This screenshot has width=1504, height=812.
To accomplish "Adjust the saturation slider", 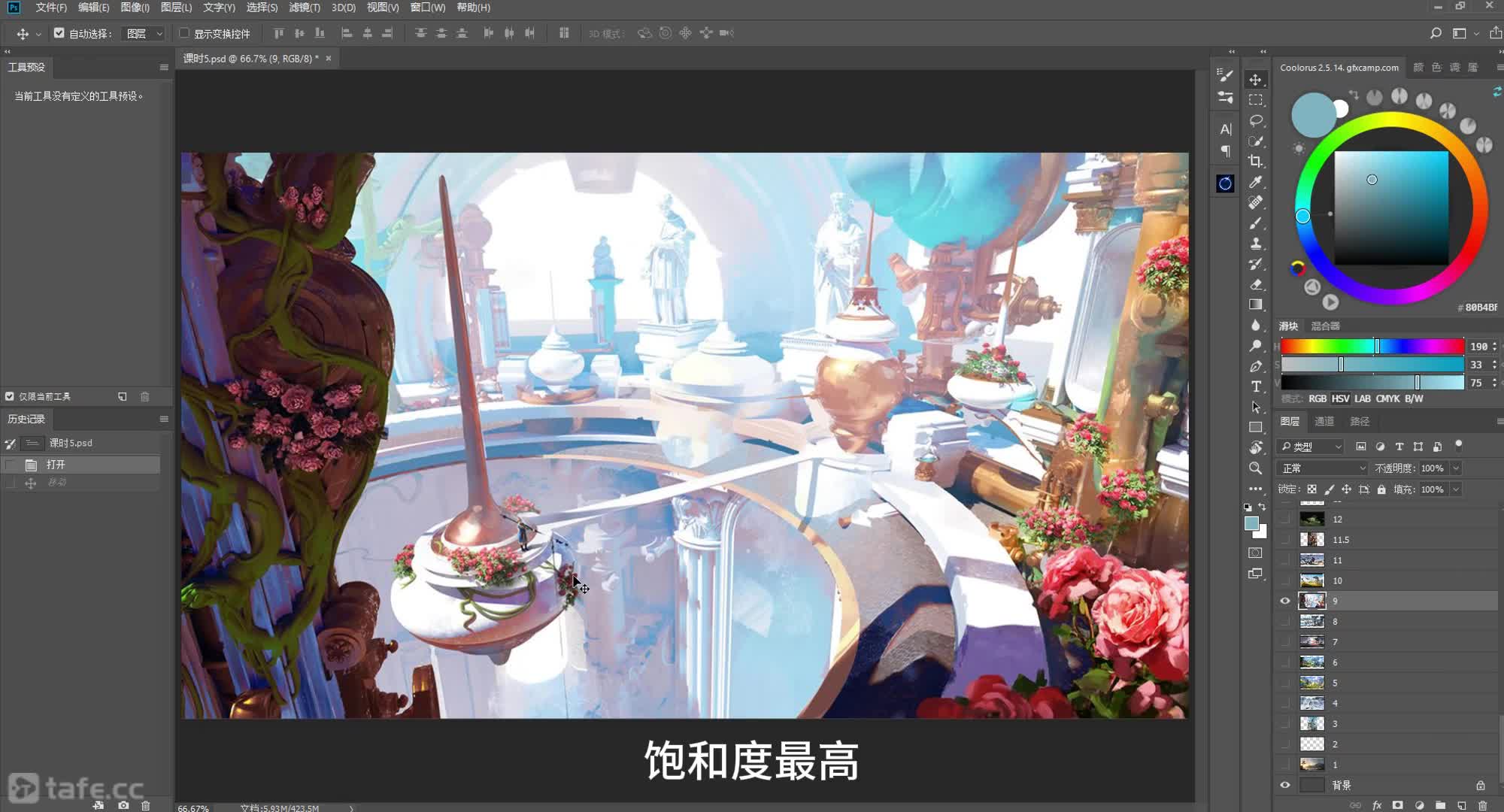I will (x=1372, y=365).
